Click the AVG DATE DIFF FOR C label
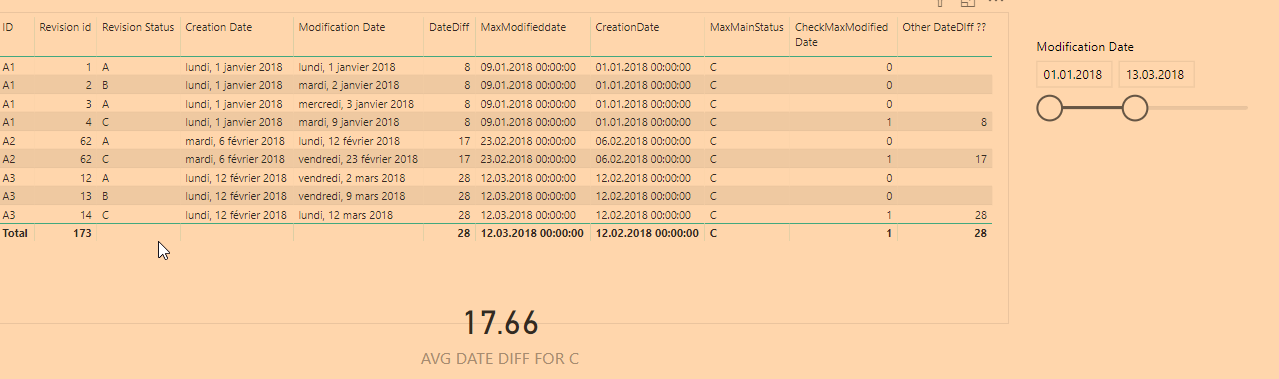The image size is (1279, 379). tap(500, 359)
